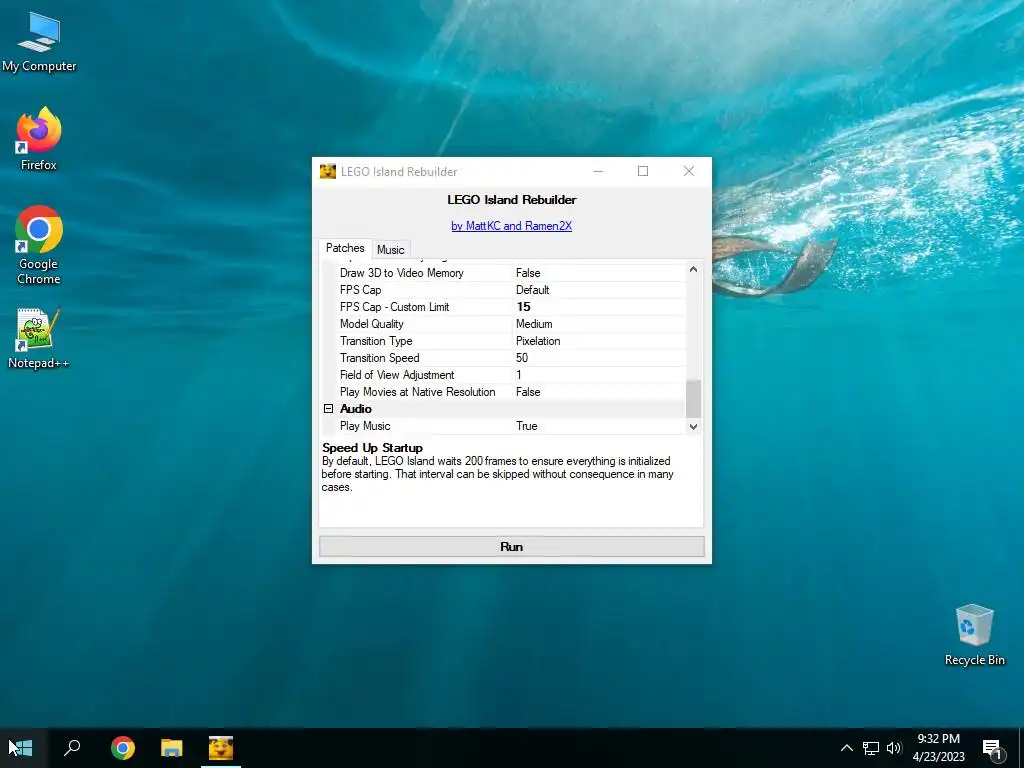Open Notepad++ desktop shortcut
The width and height of the screenshot is (1024, 768).
tap(39, 338)
